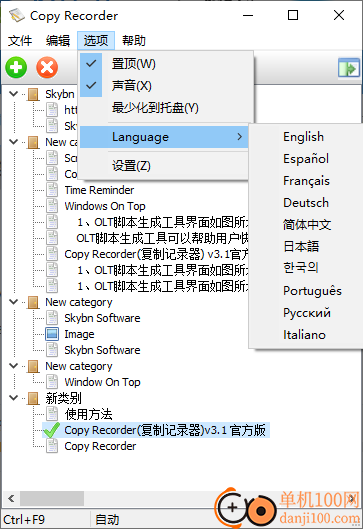
Task: Click the green add item button
Action: 16,67
